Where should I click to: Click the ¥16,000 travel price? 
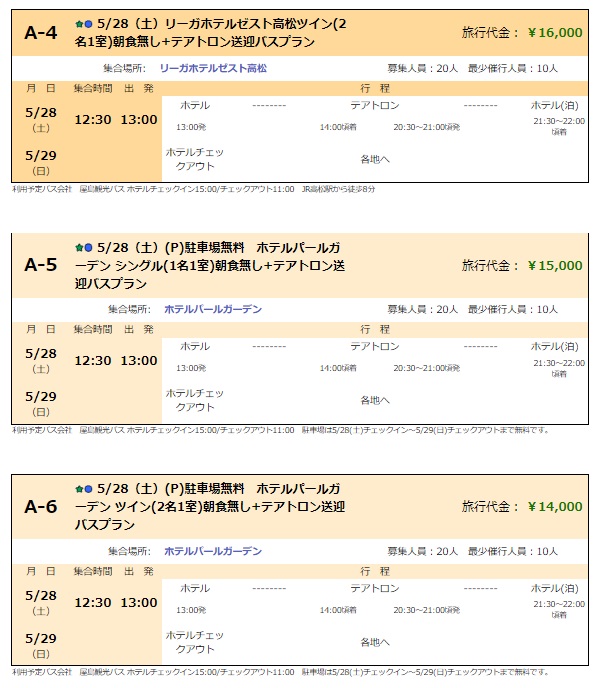point(555,32)
